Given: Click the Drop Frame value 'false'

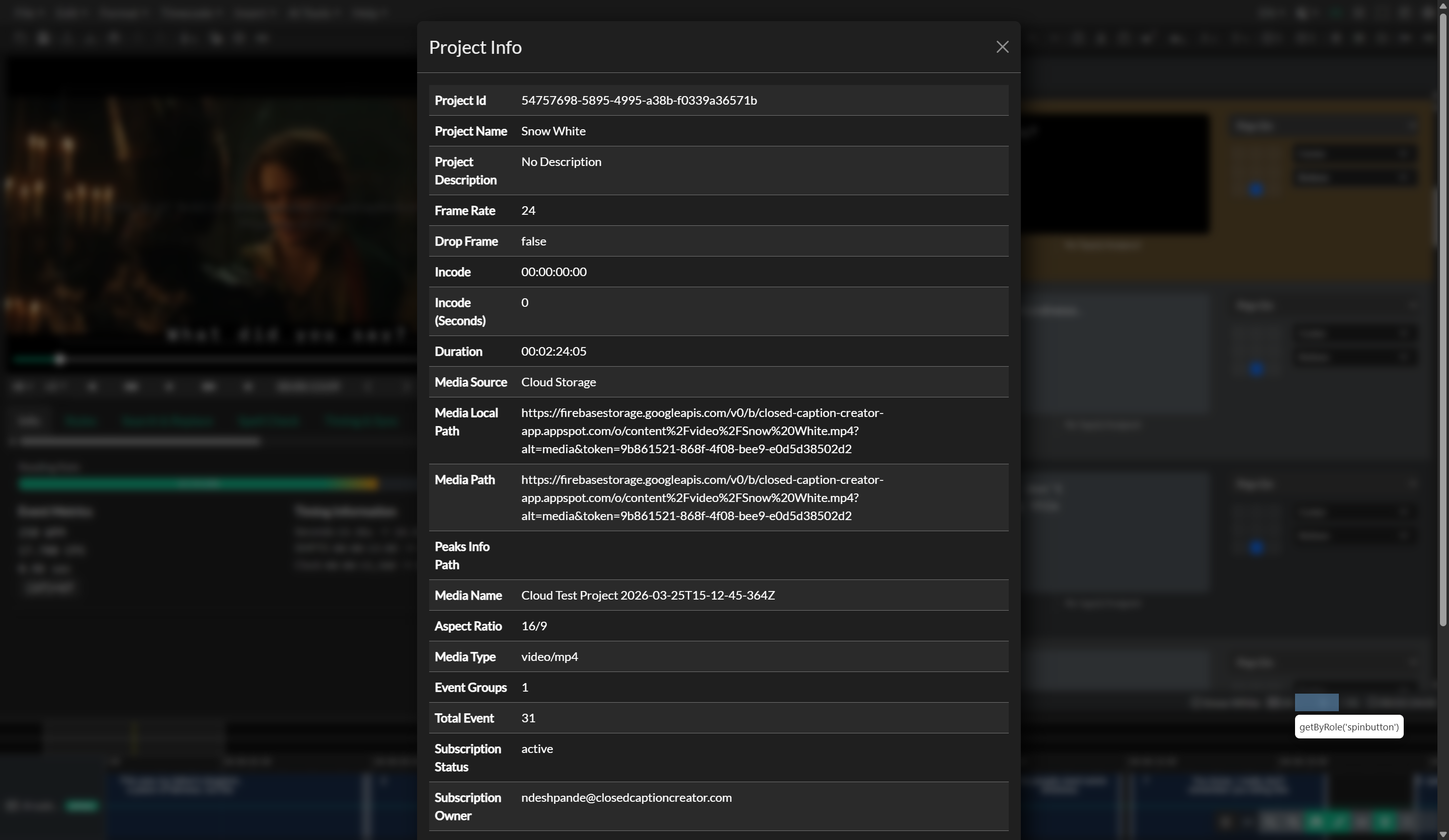Looking at the screenshot, I should pos(534,241).
